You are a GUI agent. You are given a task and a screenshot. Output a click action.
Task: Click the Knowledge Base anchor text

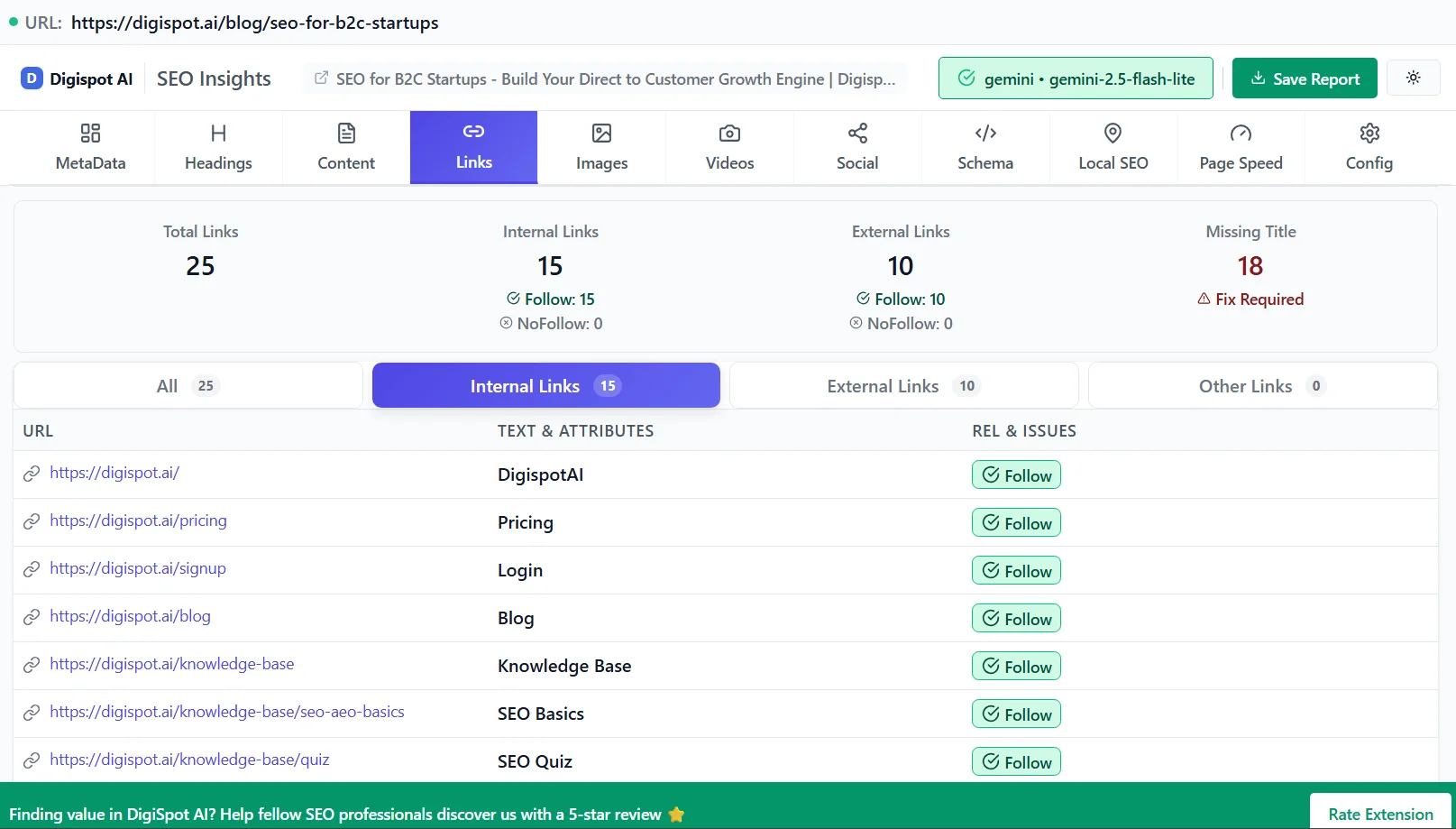(x=564, y=667)
